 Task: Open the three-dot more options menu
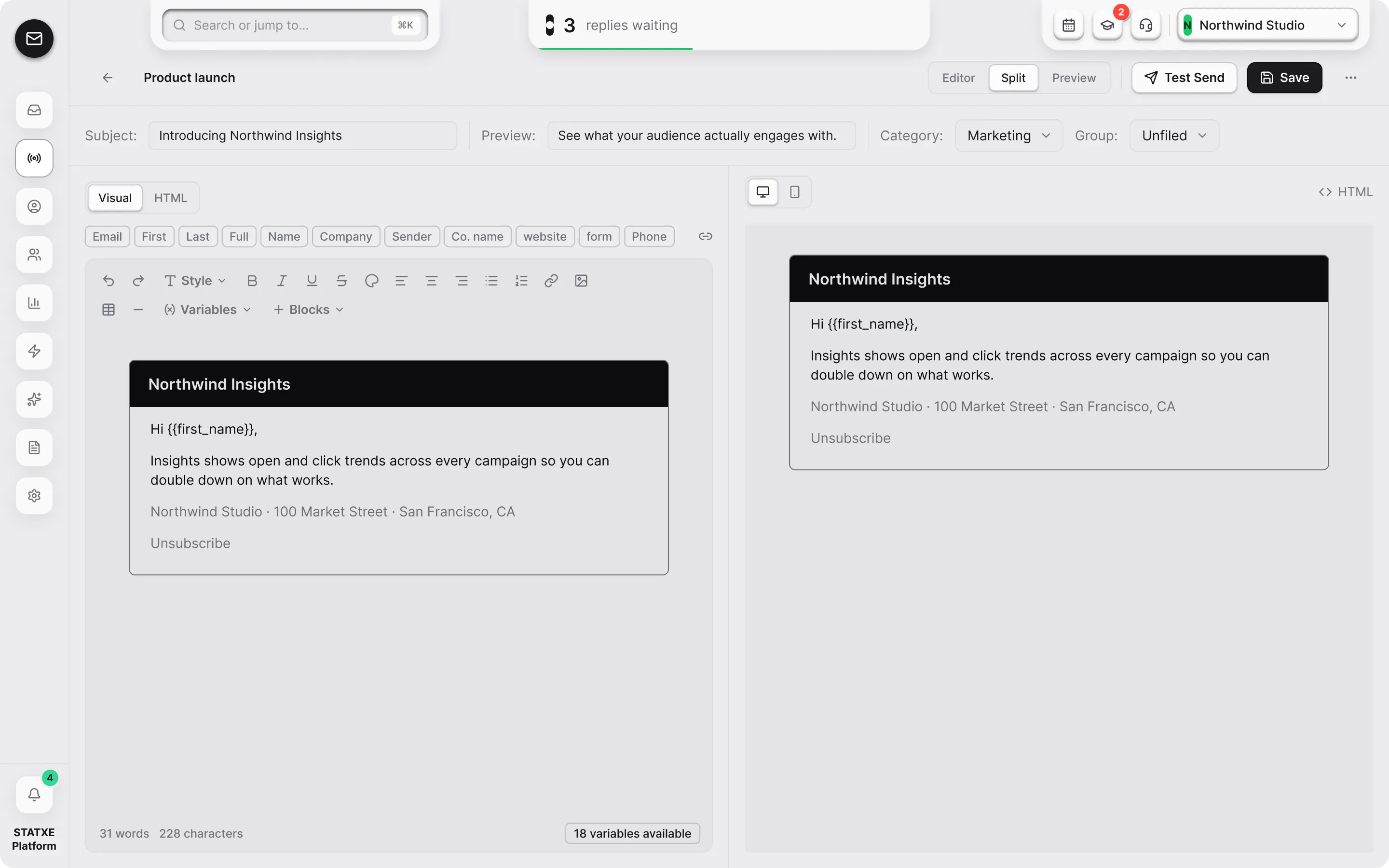(x=1350, y=78)
